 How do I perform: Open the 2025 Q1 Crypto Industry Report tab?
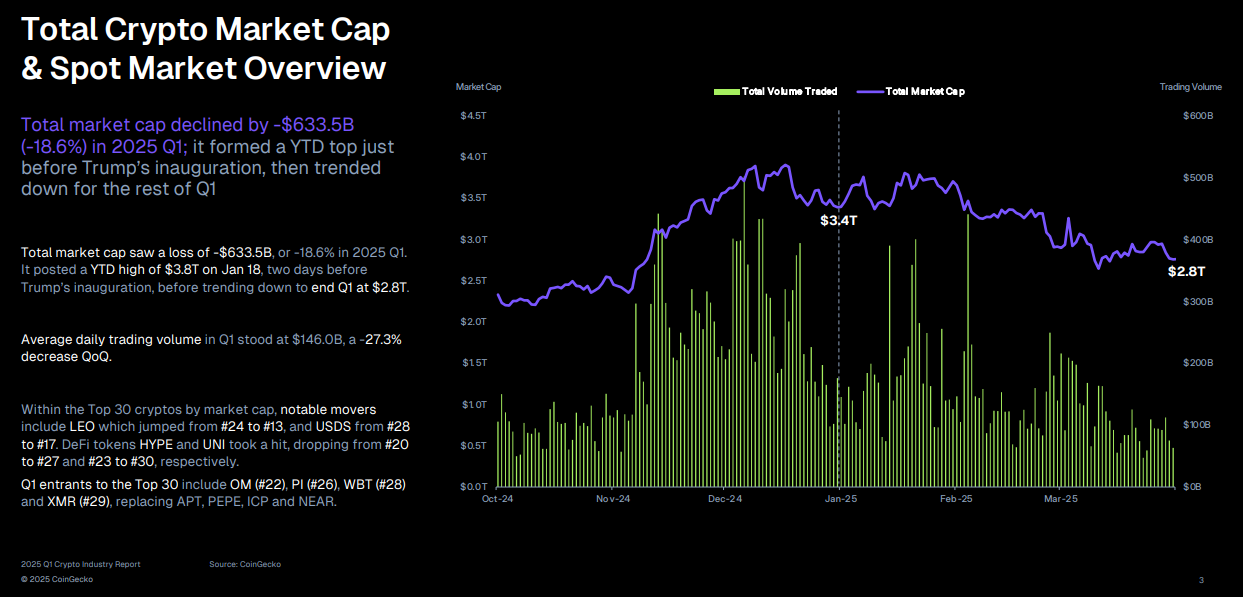pyautogui.click(x=80, y=564)
